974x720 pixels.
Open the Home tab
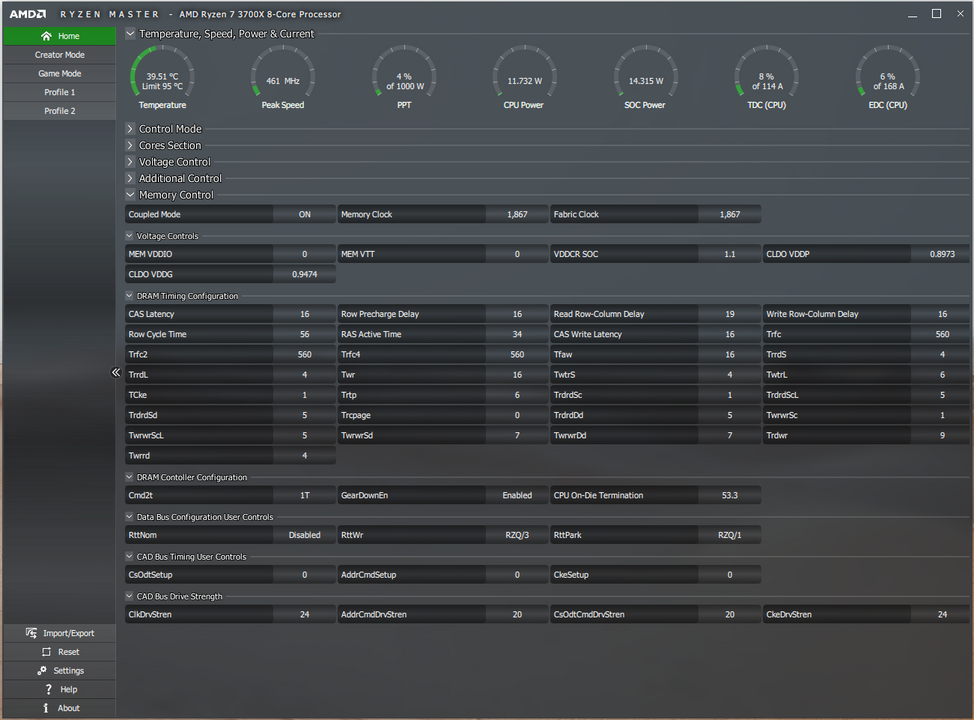coord(60,36)
